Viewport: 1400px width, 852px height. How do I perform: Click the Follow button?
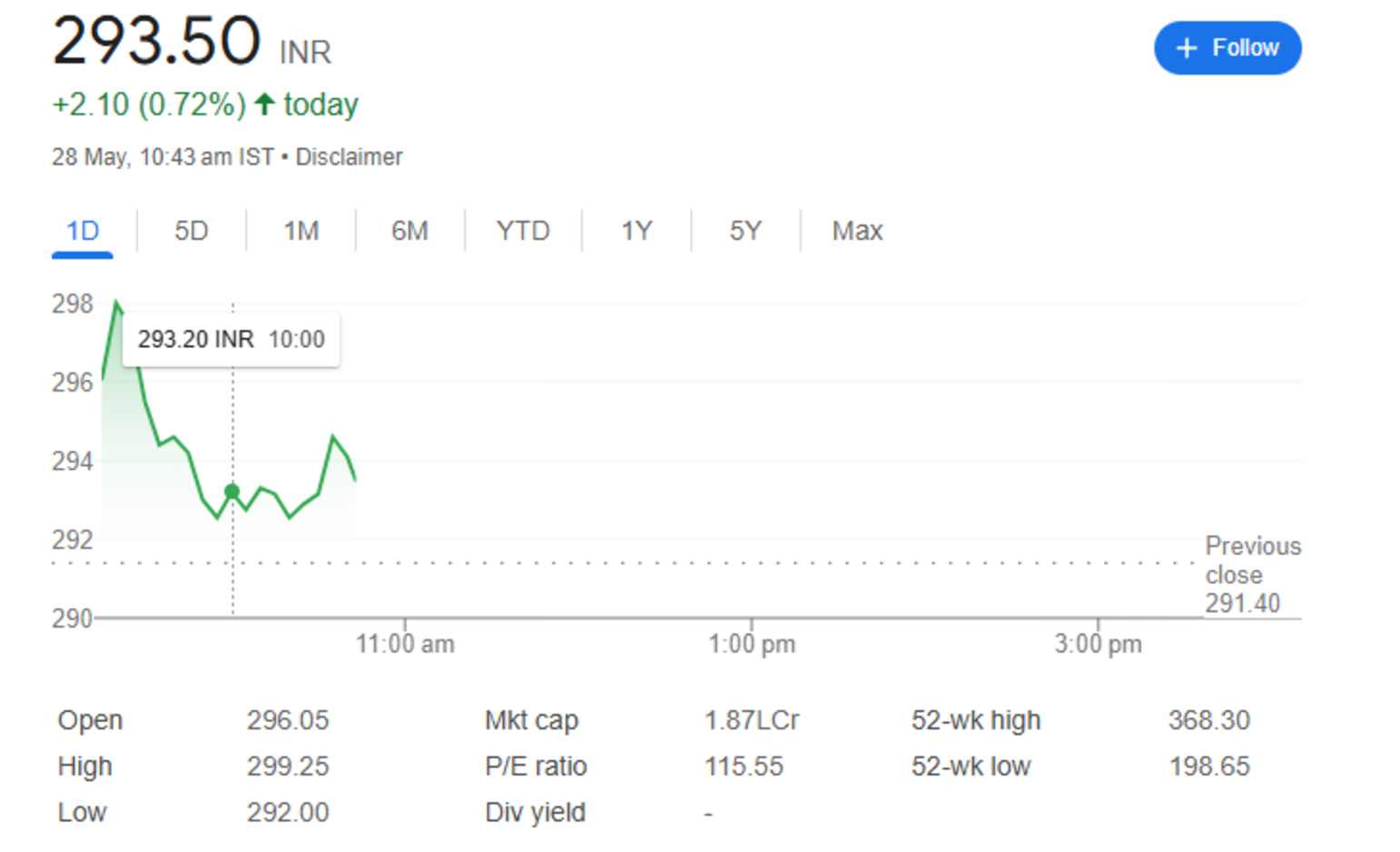1227,47
